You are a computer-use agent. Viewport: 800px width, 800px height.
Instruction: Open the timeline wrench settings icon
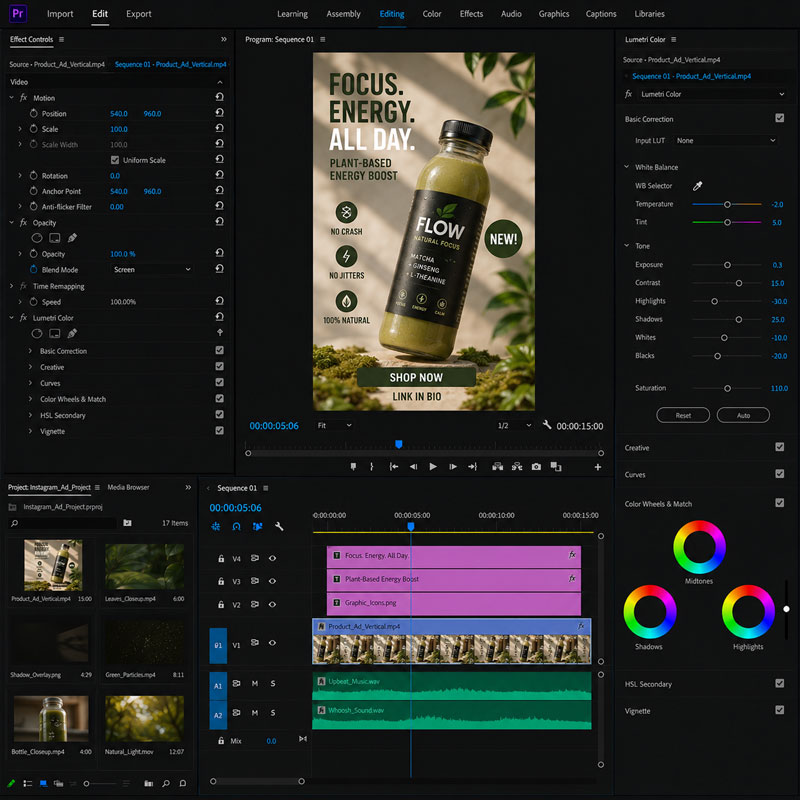click(279, 526)
